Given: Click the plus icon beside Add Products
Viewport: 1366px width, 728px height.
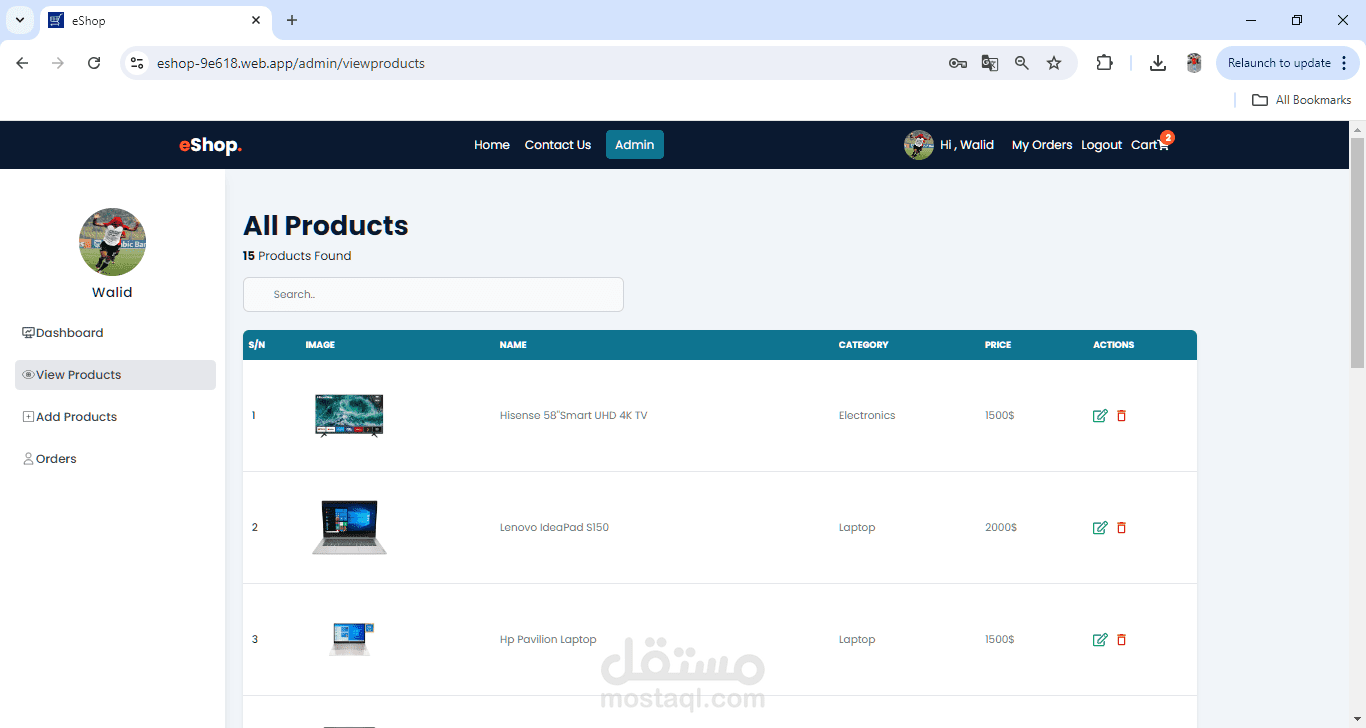Looking at the screenshot, I should [28, 417].
